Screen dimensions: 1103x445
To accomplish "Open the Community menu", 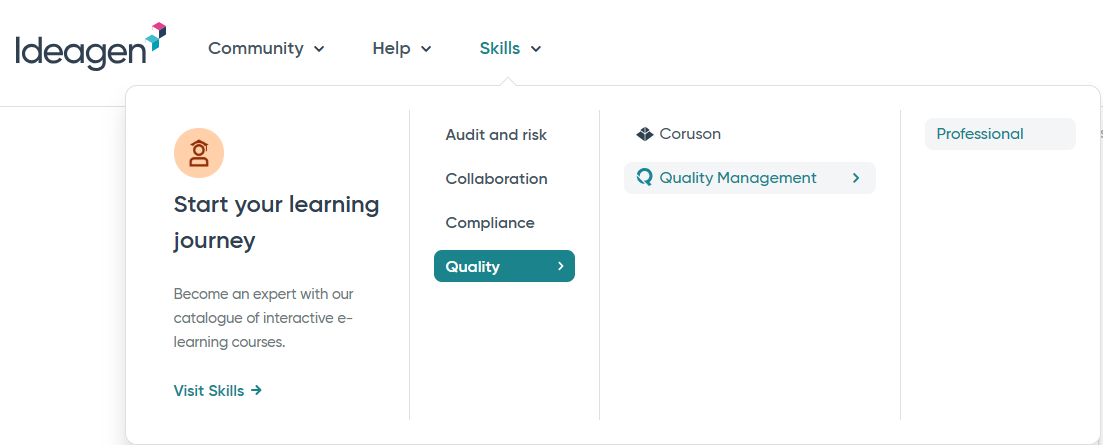I will coord(267,49).
